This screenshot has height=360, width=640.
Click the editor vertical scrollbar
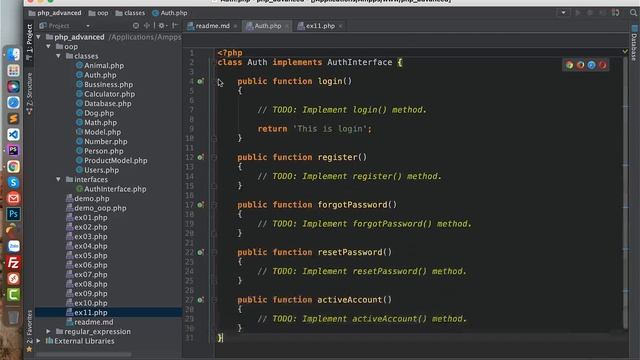coord(625,192)
